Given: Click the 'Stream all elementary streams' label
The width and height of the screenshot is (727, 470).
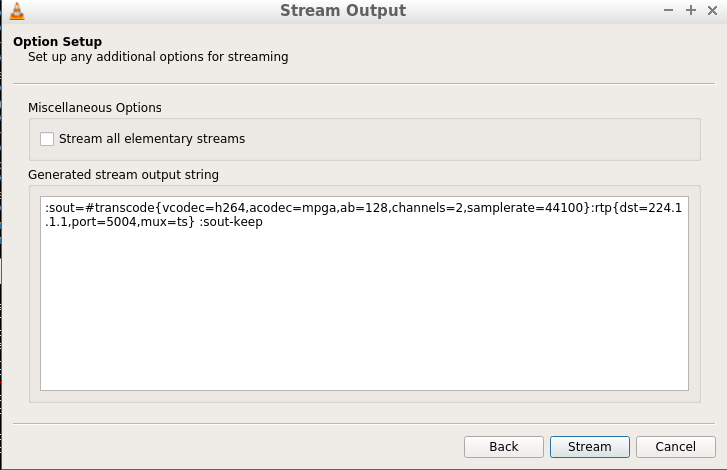Looking at the screenshot, I should tap(152, 139).
